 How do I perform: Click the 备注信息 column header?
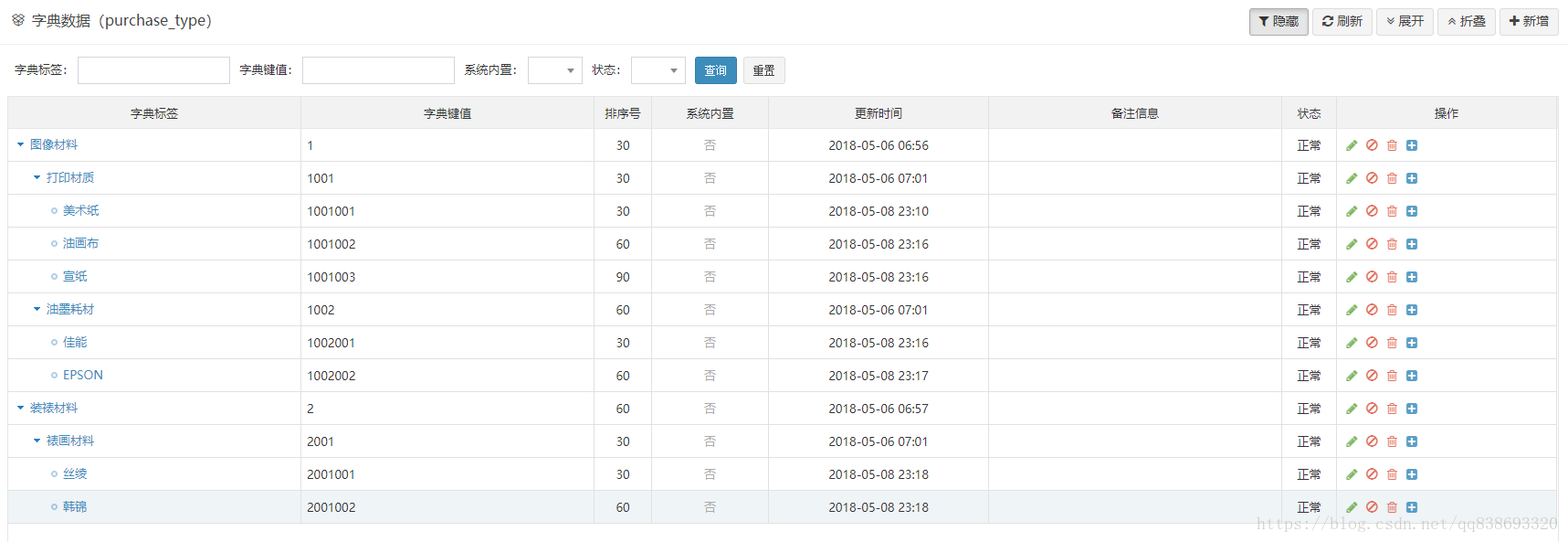(x=1135, y=113)
